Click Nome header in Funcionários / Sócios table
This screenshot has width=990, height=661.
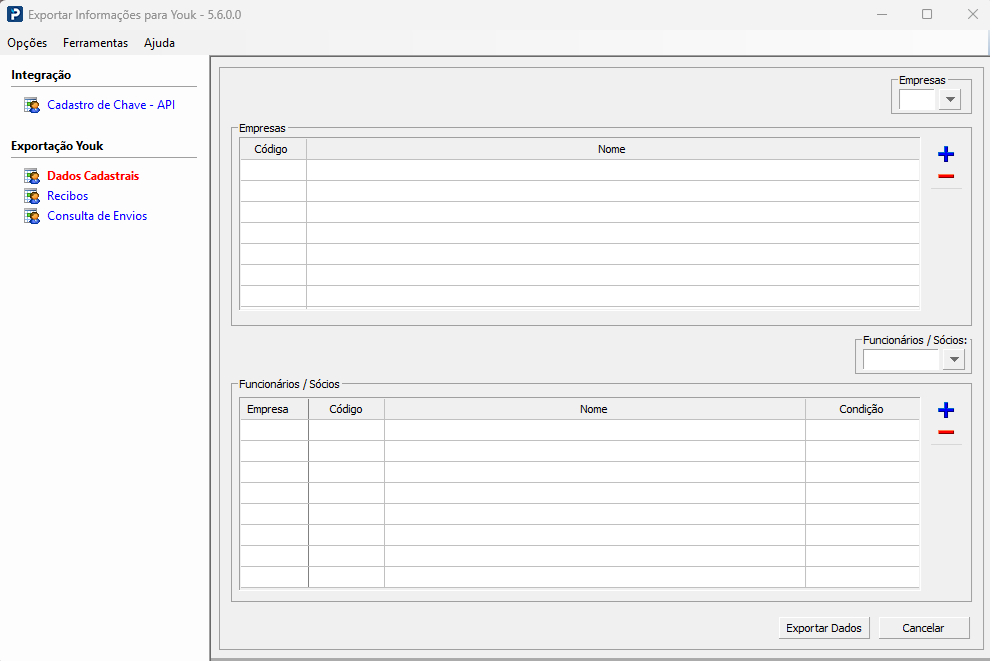pos(594,409)
